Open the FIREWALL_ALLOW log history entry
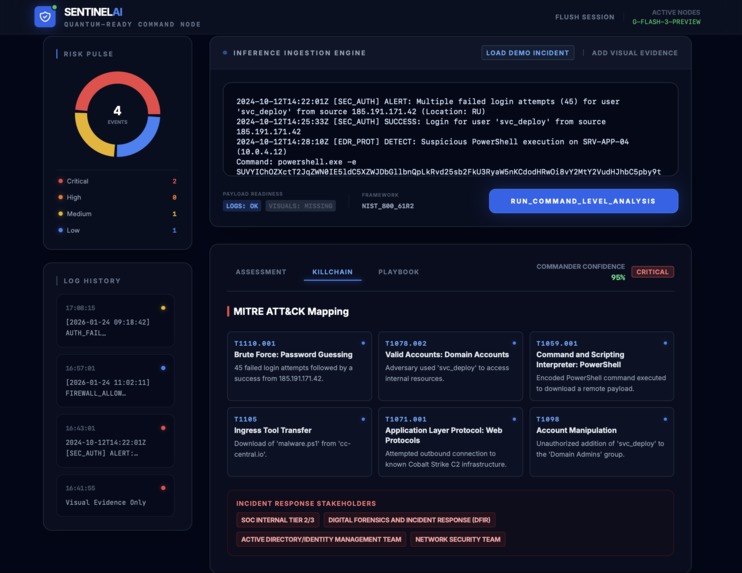 click(115, 380)
